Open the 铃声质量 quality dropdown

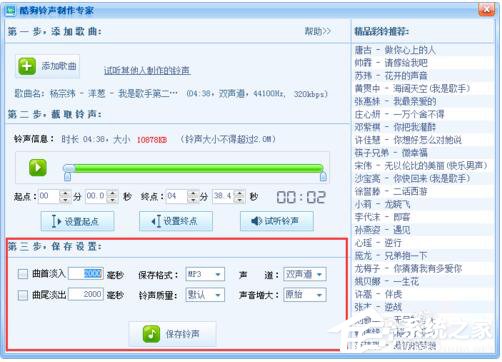click(205, 295)
